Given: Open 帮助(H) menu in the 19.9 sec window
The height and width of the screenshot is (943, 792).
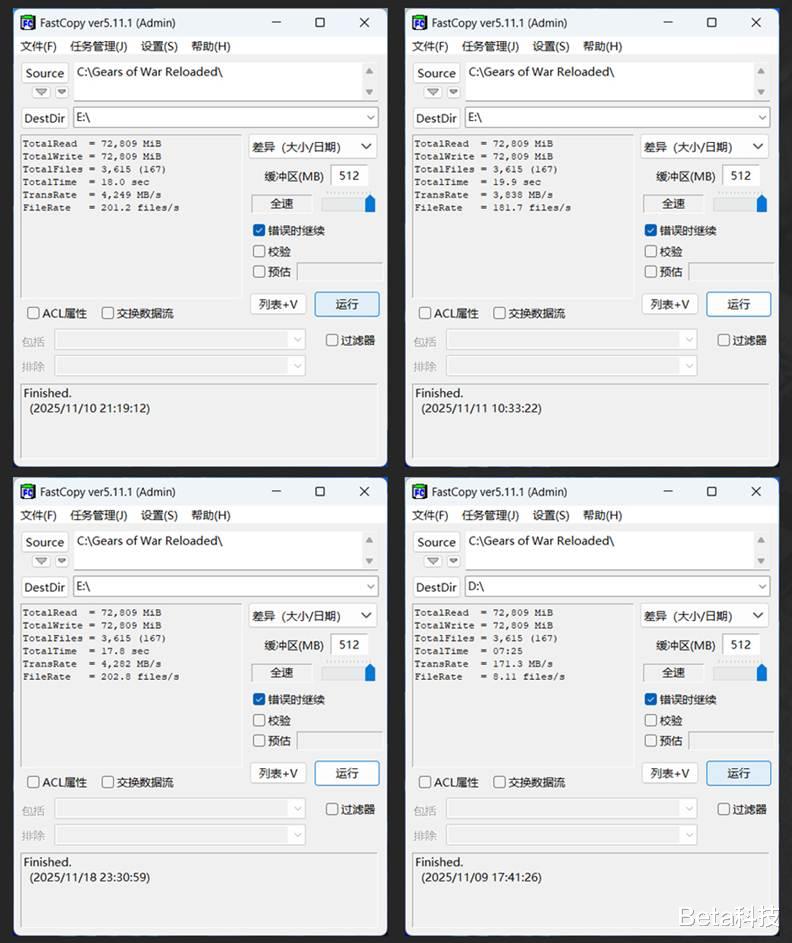Looking at the screenshot, I should click(603, 46).
